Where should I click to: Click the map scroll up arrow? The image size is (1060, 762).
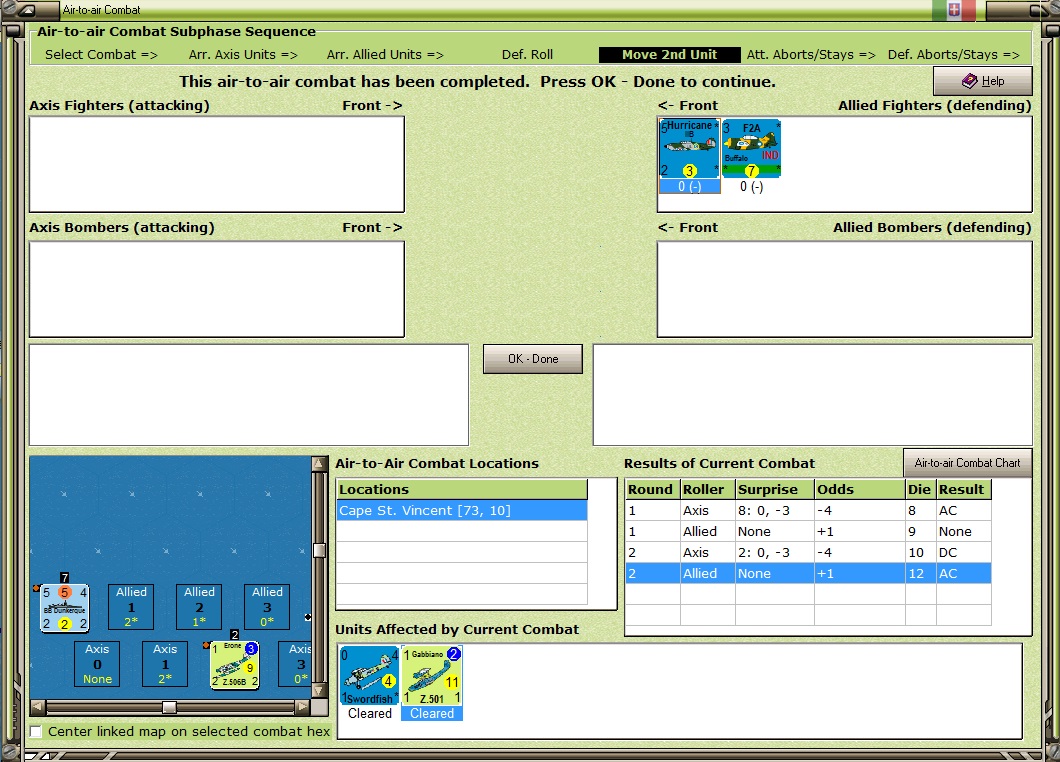[x=318, y=464]
